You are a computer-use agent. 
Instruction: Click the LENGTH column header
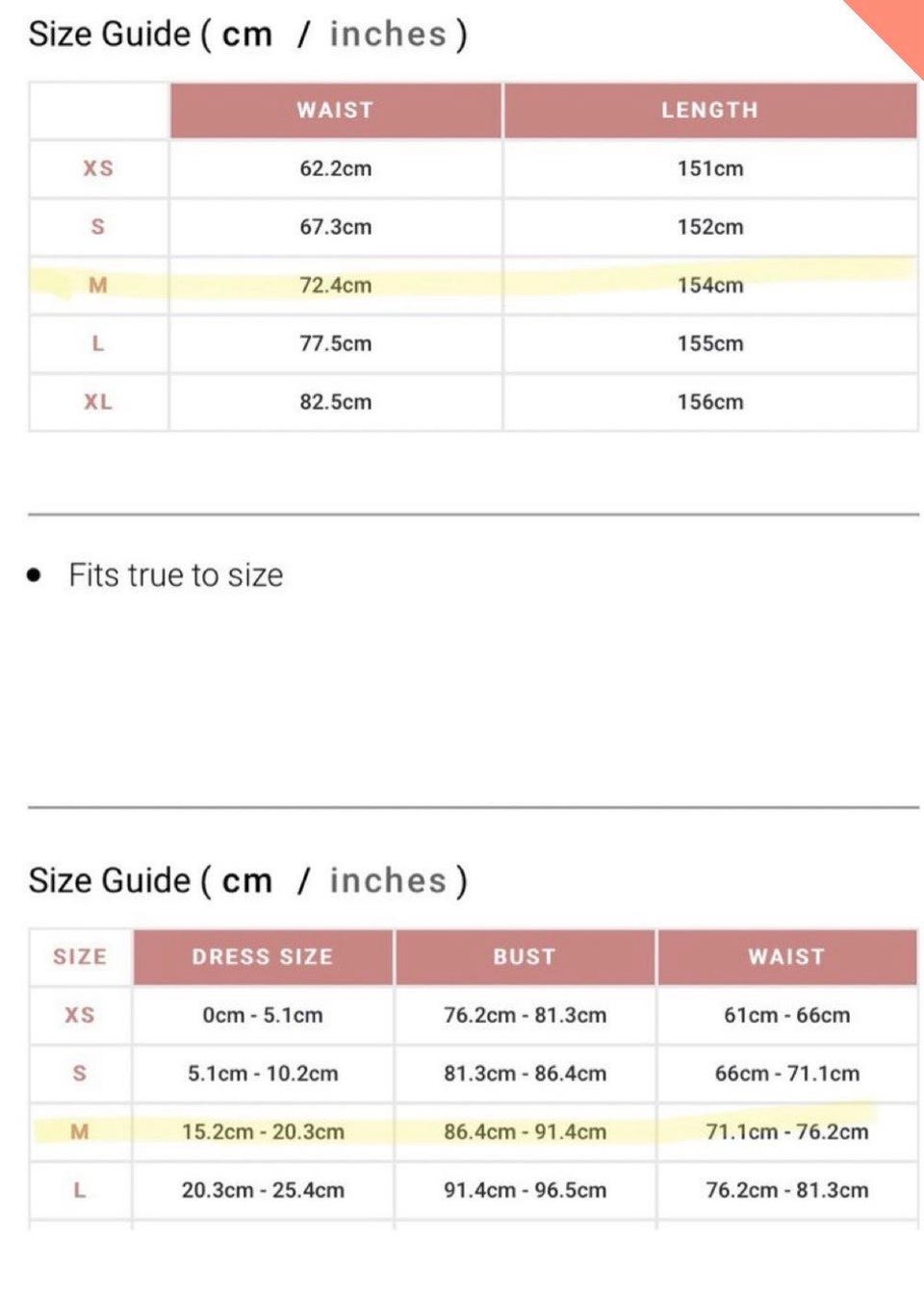point(709,111)
